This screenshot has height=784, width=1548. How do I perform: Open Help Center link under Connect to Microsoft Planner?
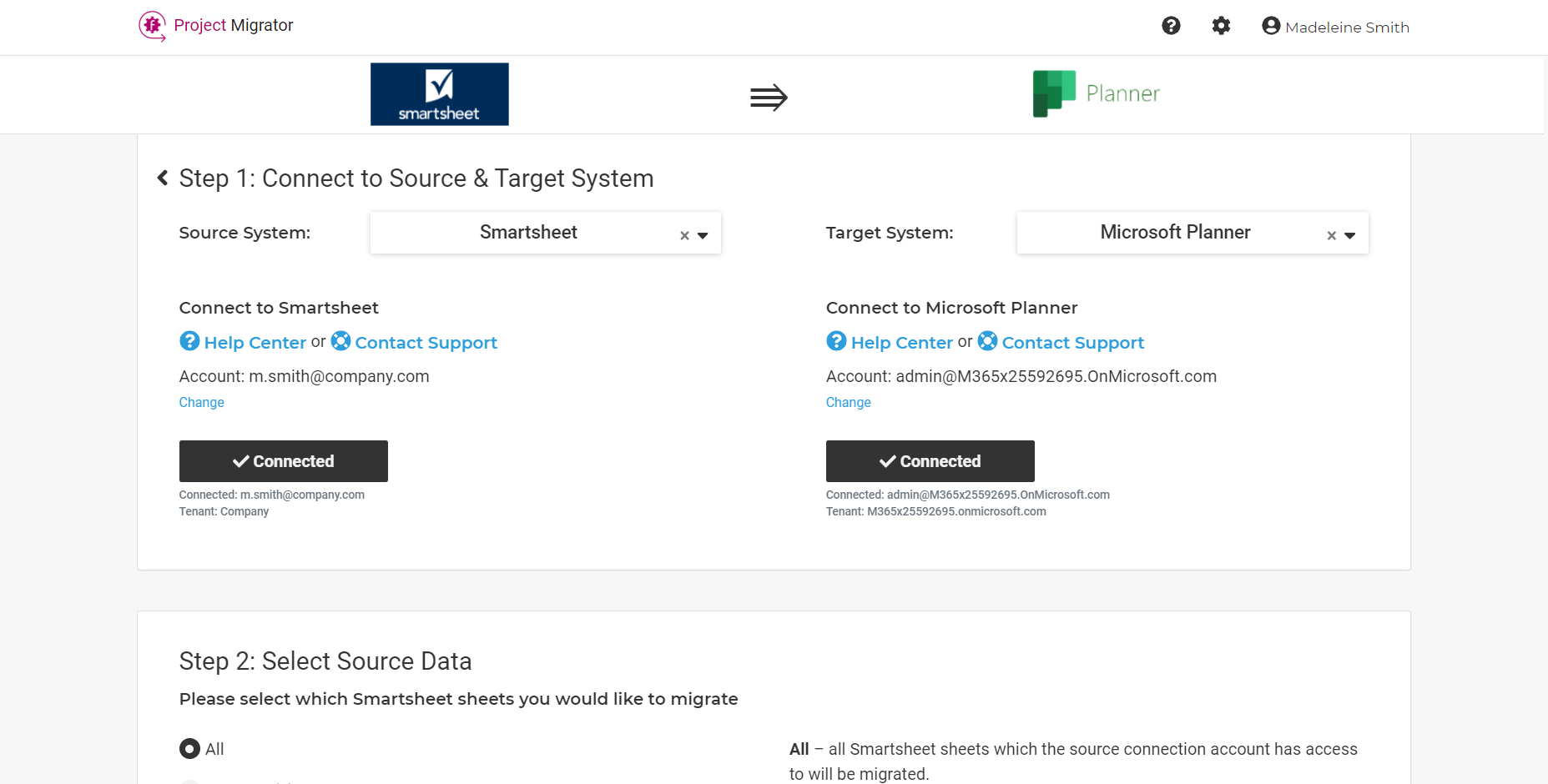click(x=901, y=343)
